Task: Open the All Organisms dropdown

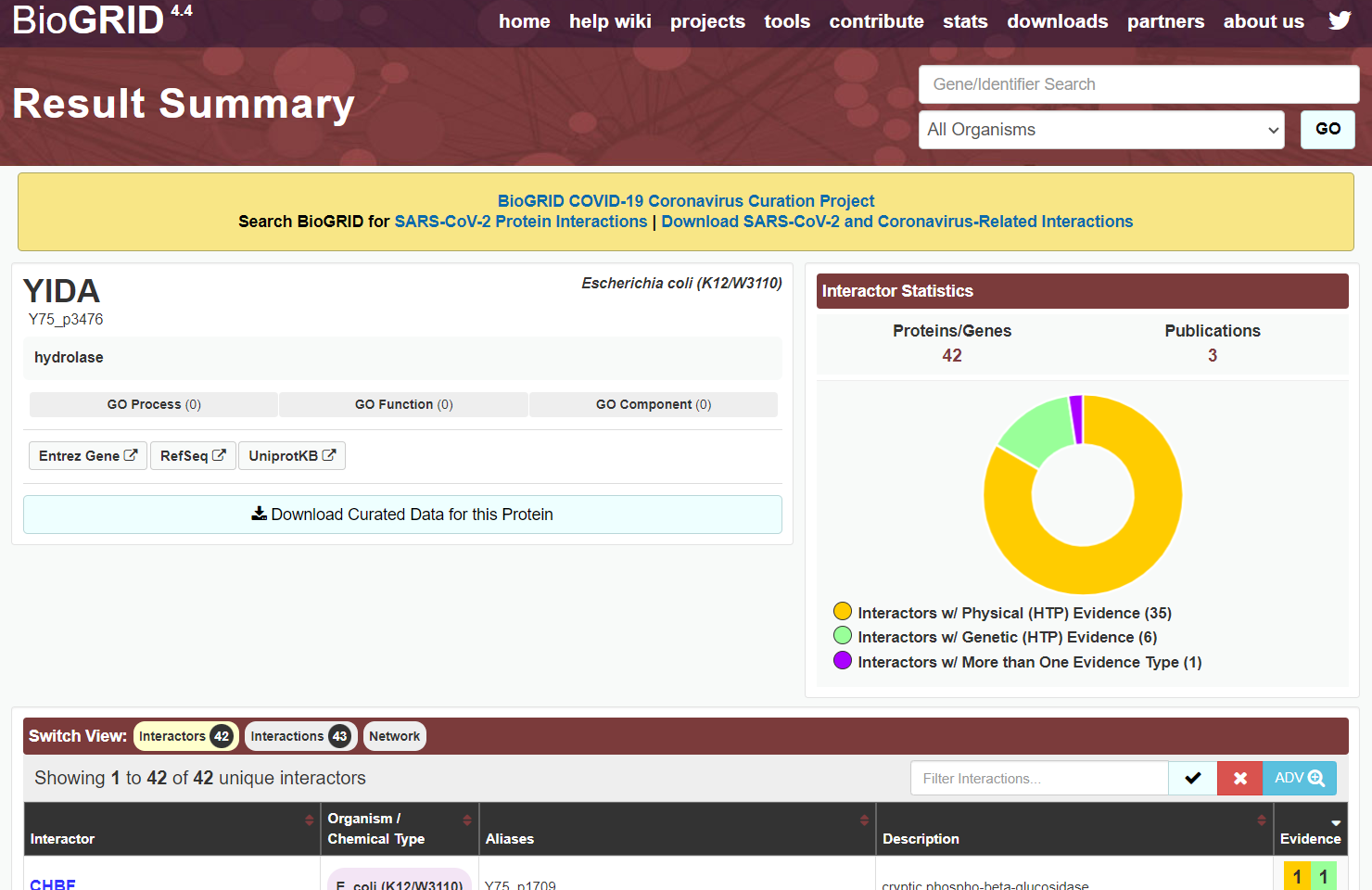Action: point(1101,130)
